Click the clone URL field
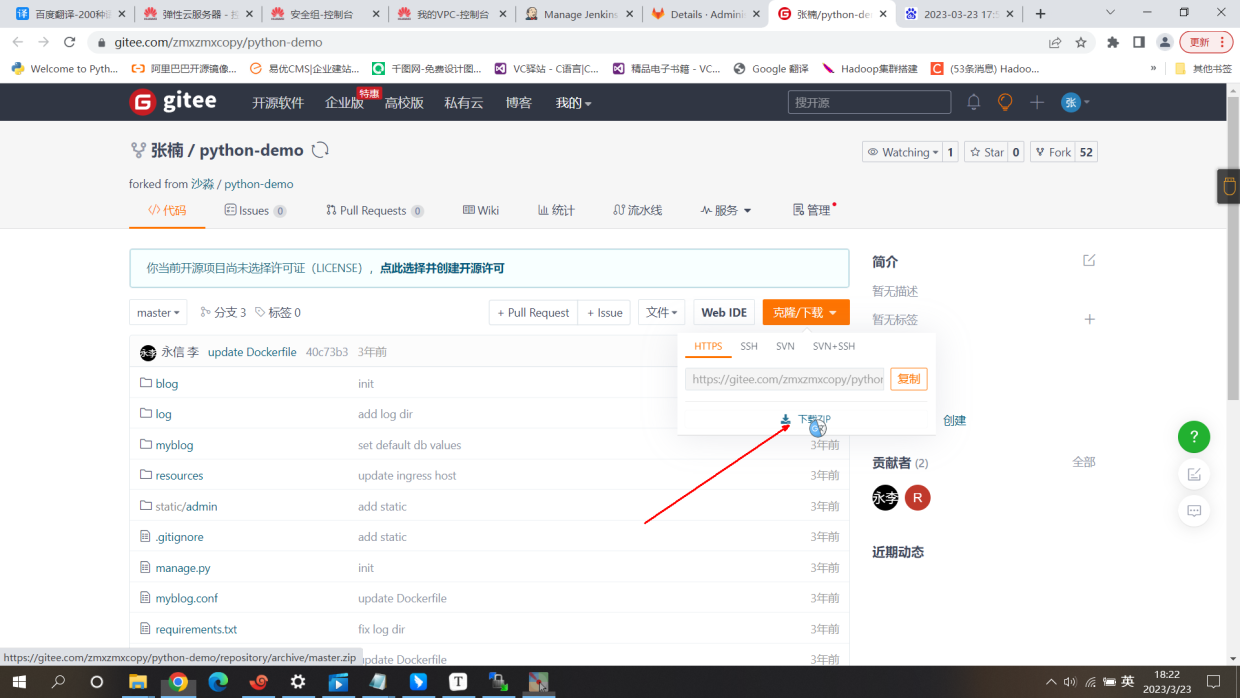 [x=785, y=379]
